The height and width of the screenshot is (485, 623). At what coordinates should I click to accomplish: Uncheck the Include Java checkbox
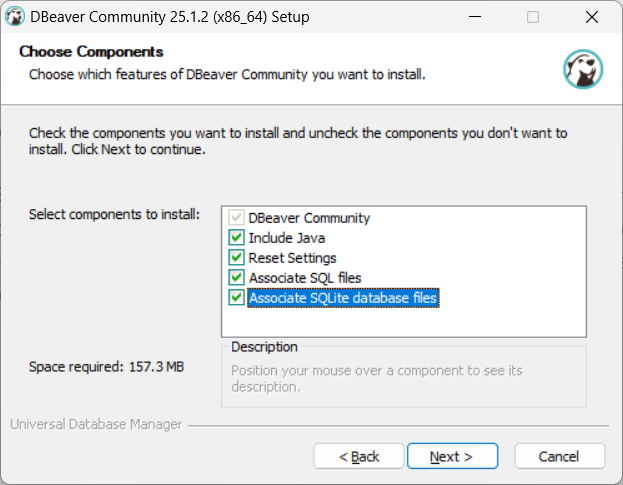[x=236, y=238]
